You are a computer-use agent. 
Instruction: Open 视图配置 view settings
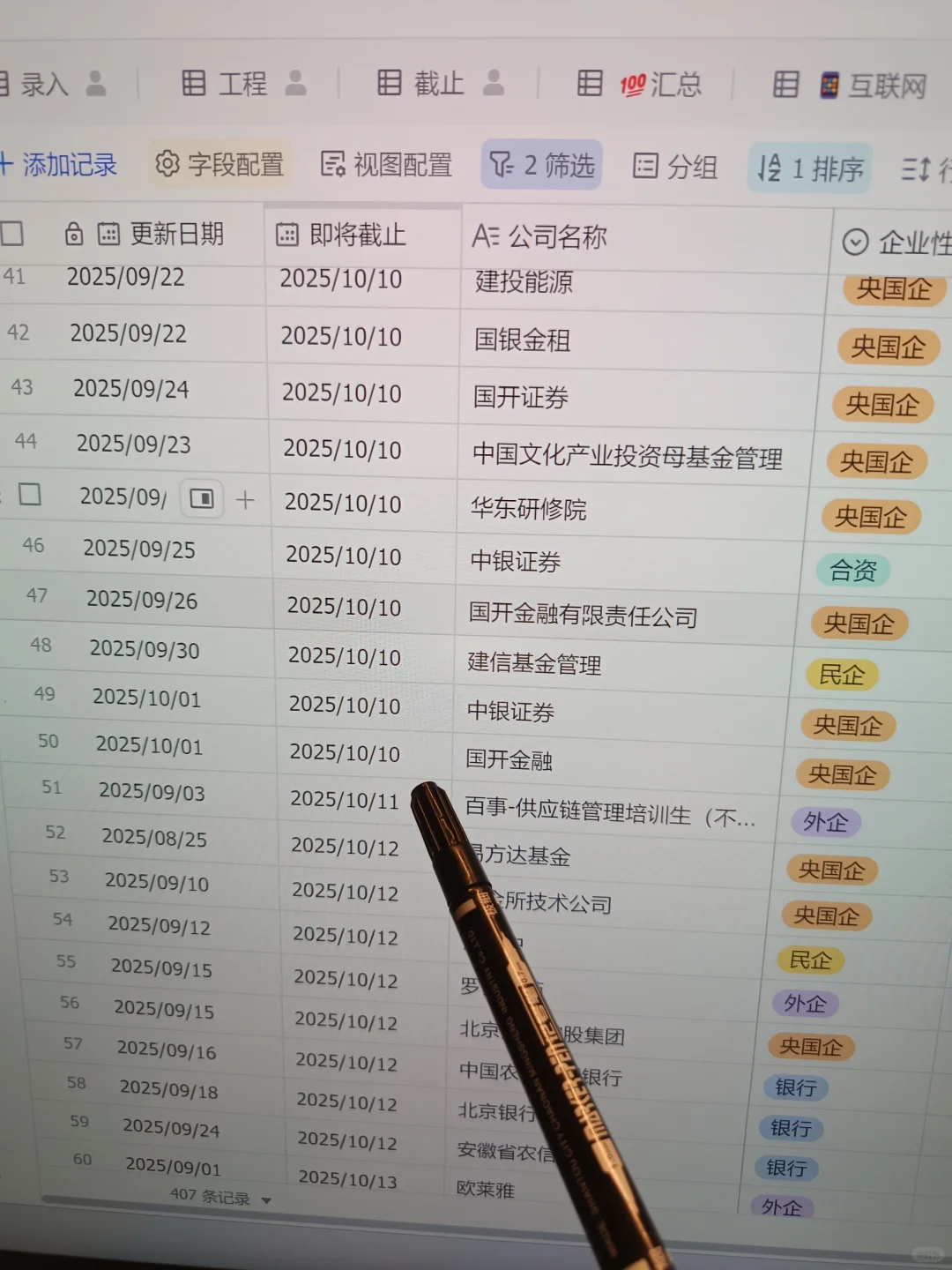(386, 164)
